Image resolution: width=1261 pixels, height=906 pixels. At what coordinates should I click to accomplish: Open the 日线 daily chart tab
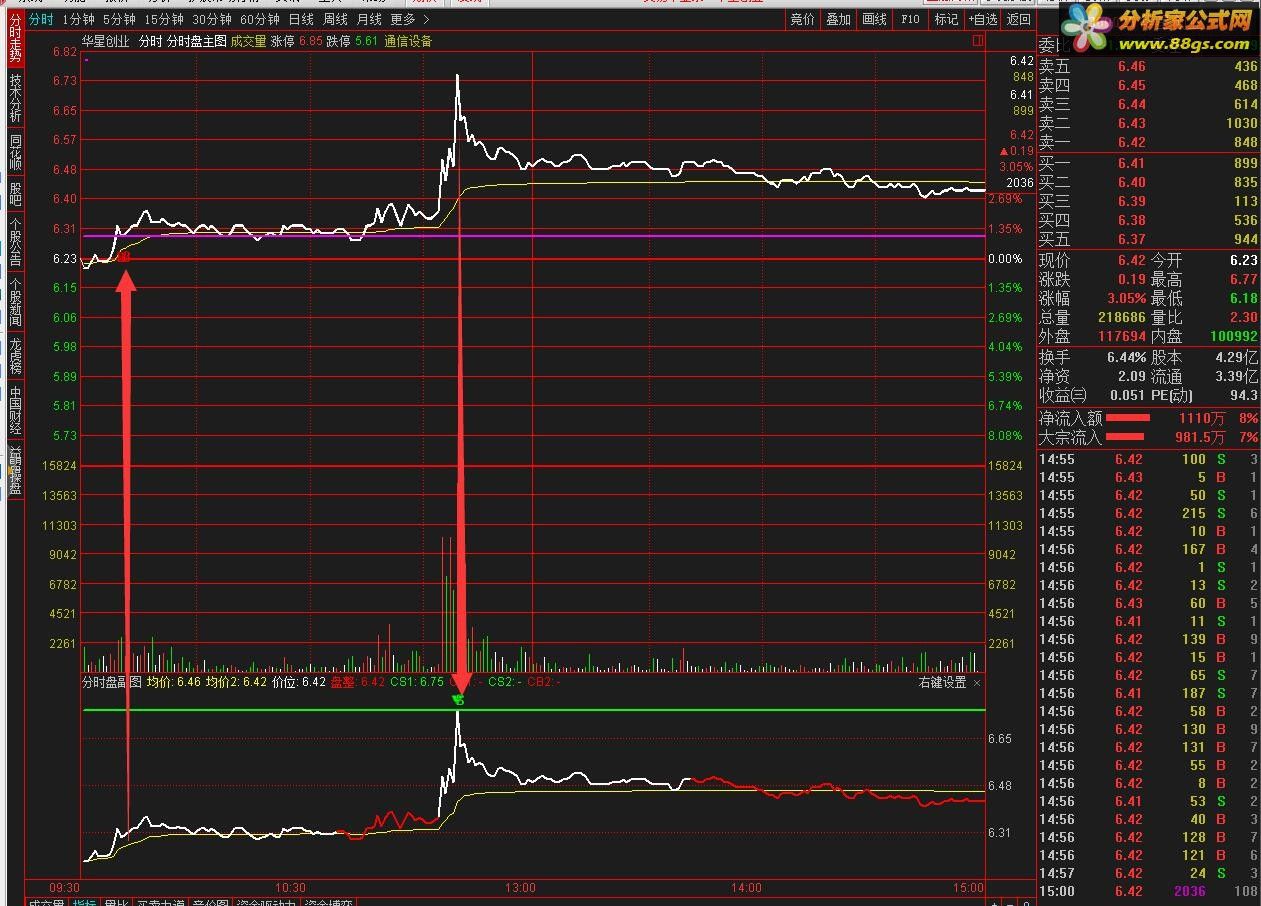click(301, 19)
